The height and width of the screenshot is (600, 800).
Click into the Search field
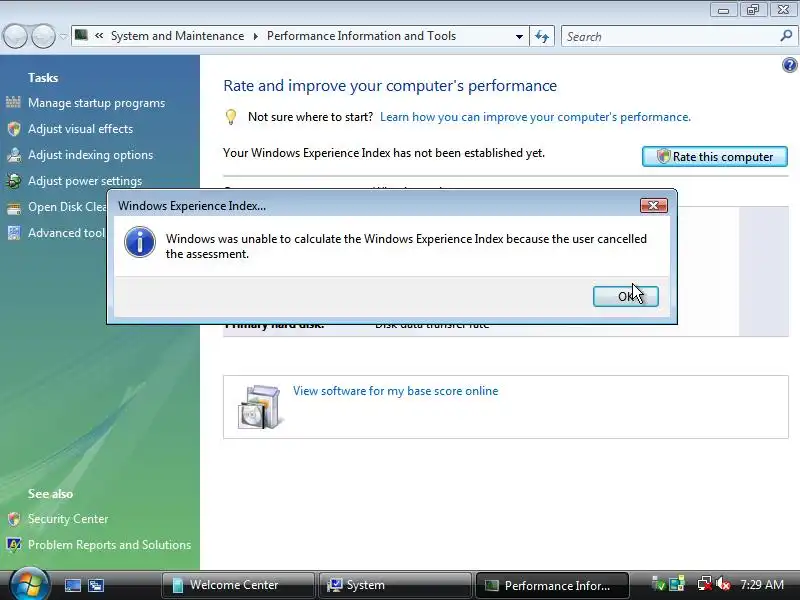(671, 37)
